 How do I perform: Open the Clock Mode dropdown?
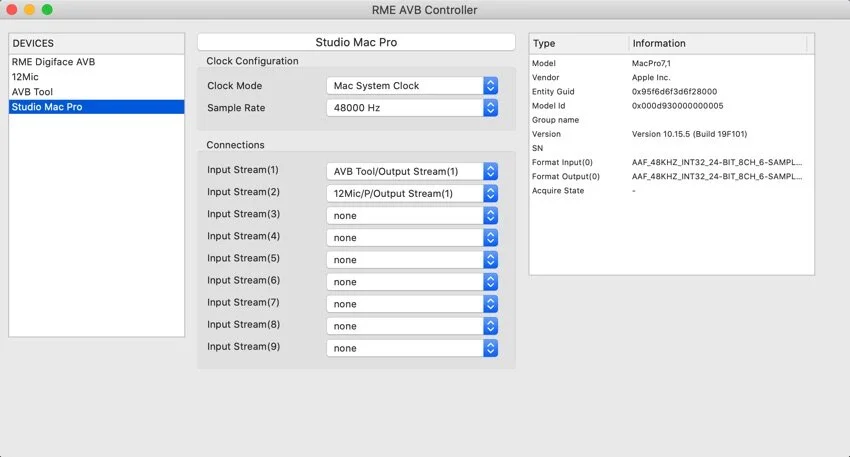[x=412, y=86]
